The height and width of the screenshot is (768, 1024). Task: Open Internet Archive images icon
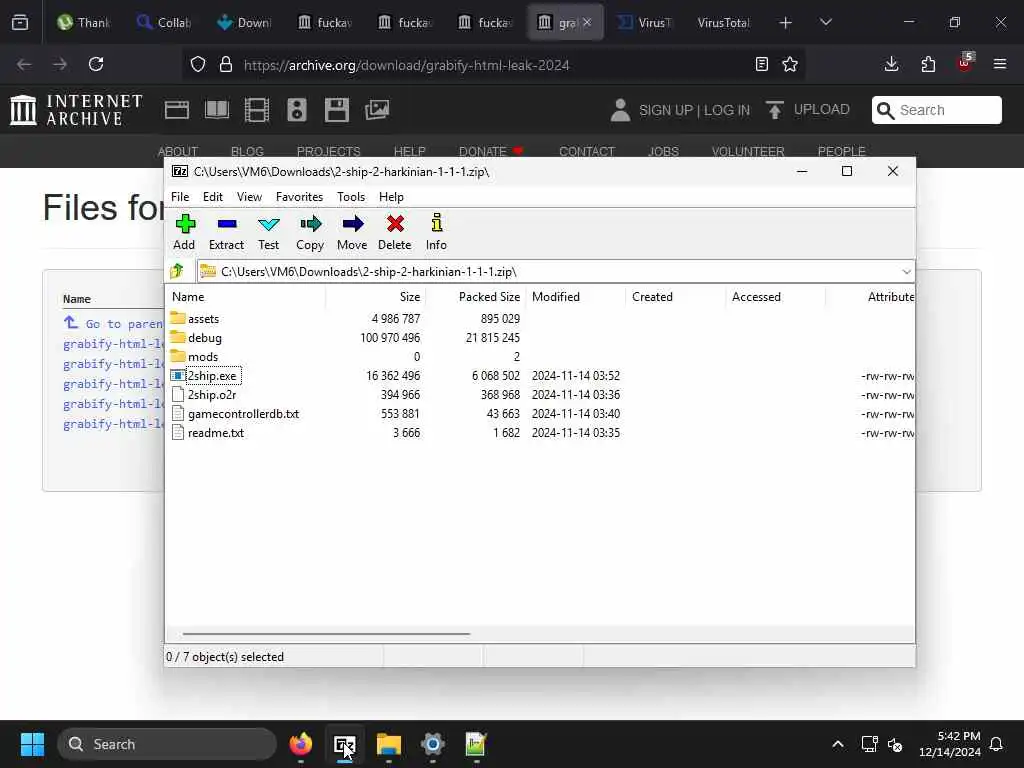pyautogui.click(x=377, y=110)
